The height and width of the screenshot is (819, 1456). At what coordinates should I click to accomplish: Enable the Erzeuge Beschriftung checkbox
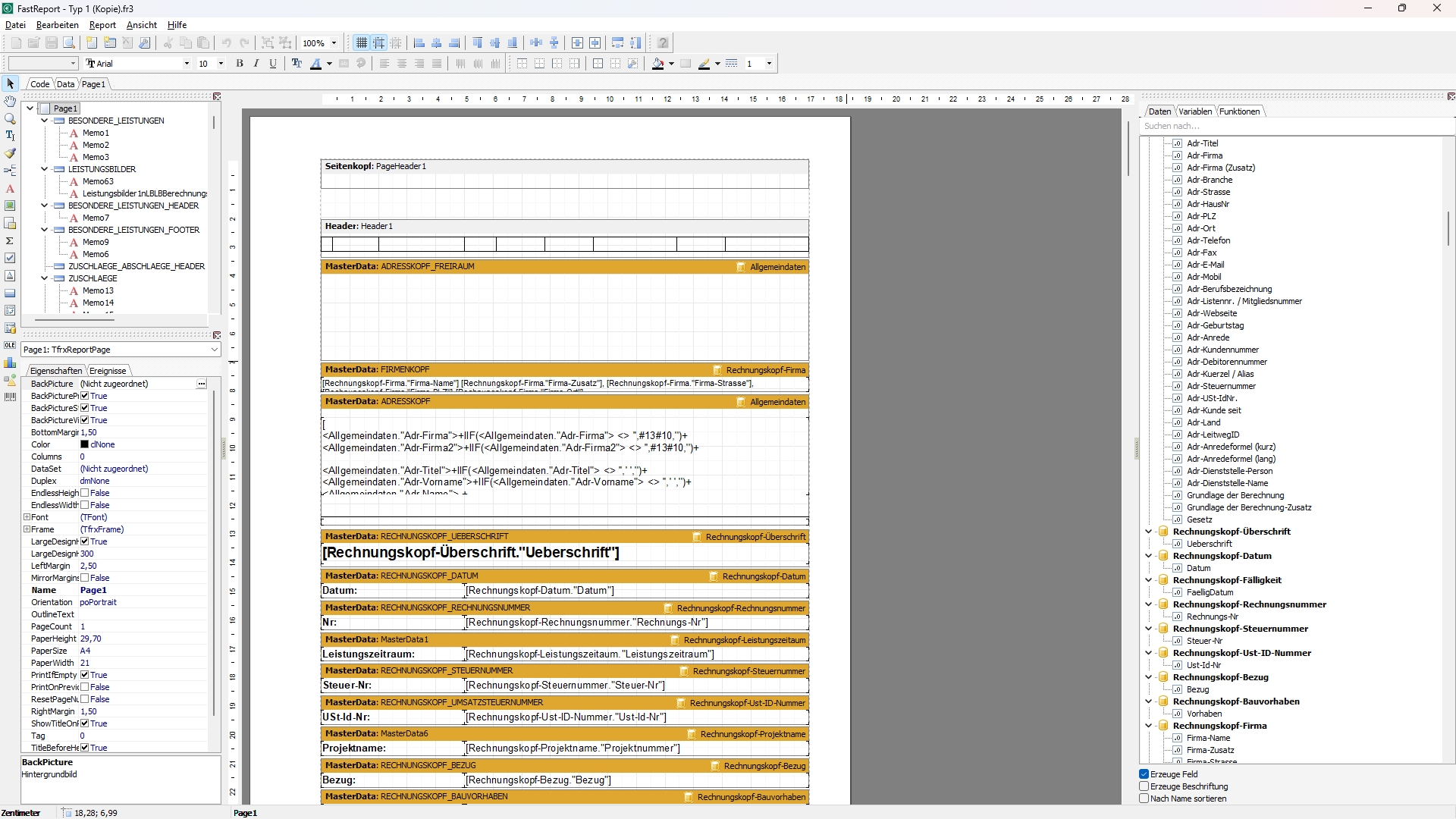(x=1144, y=786)
